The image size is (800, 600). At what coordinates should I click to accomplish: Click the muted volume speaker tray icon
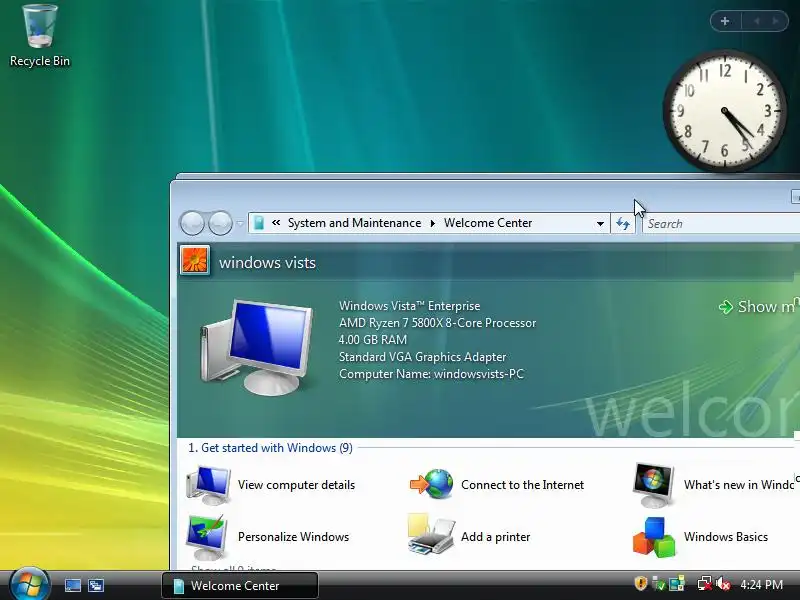pyautogui.click(x=723, y=584)
